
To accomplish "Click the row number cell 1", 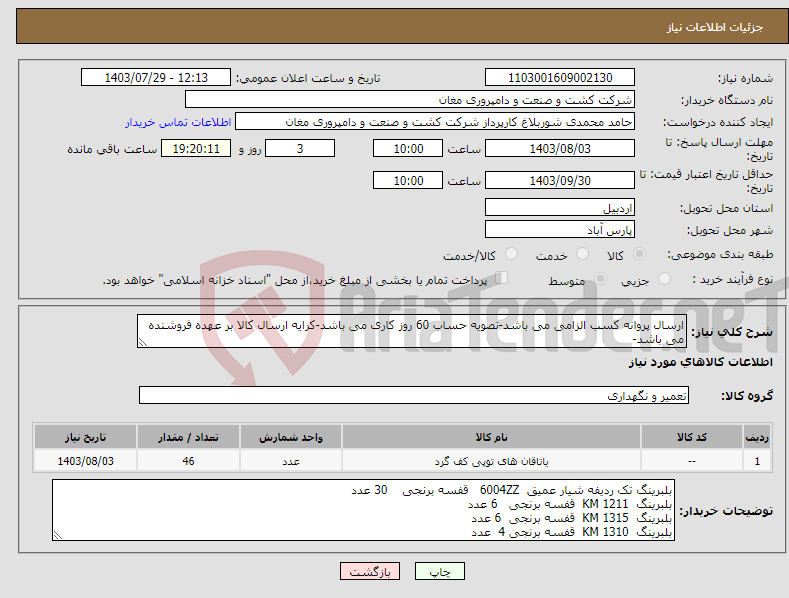I will tap(757, 461).
